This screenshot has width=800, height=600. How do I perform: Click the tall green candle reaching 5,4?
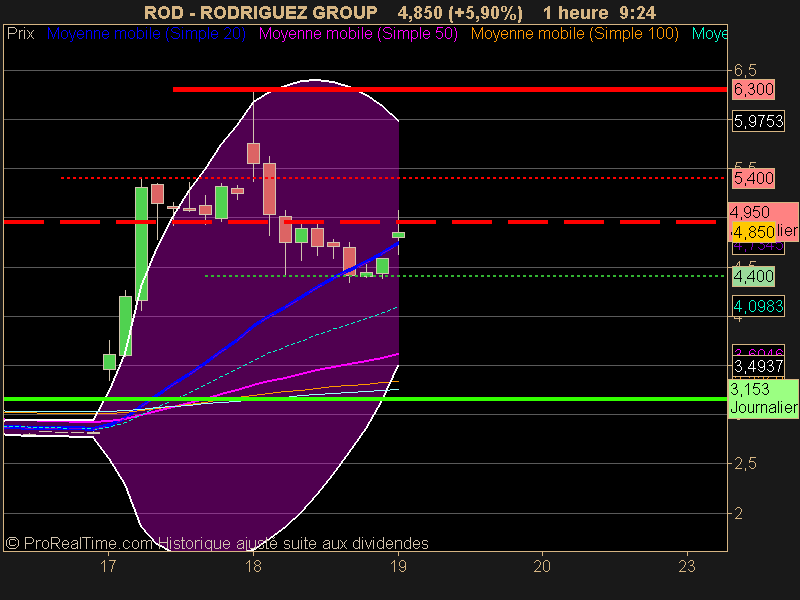(141, 244)
